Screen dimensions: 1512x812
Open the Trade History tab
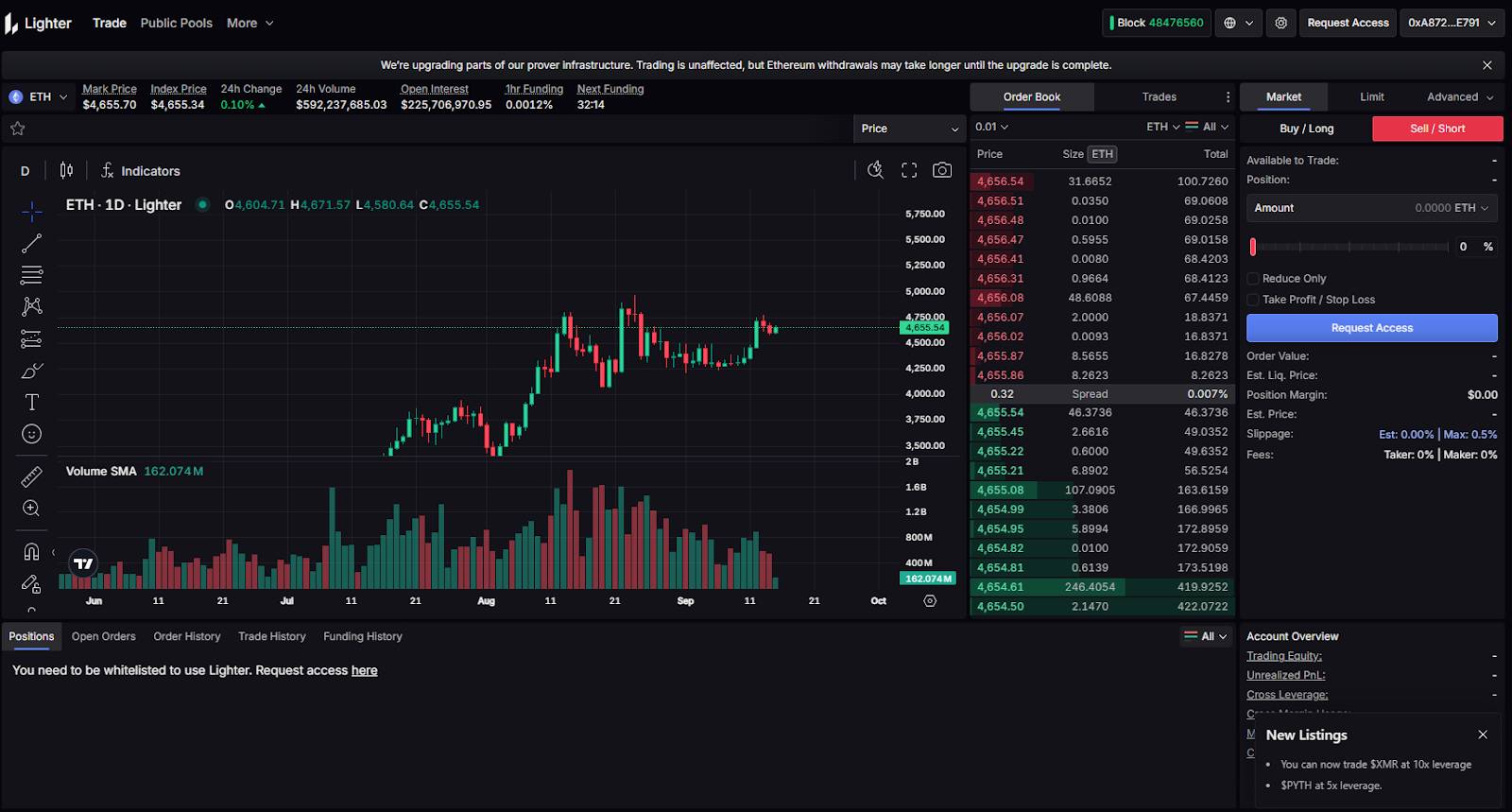point(272,636)
